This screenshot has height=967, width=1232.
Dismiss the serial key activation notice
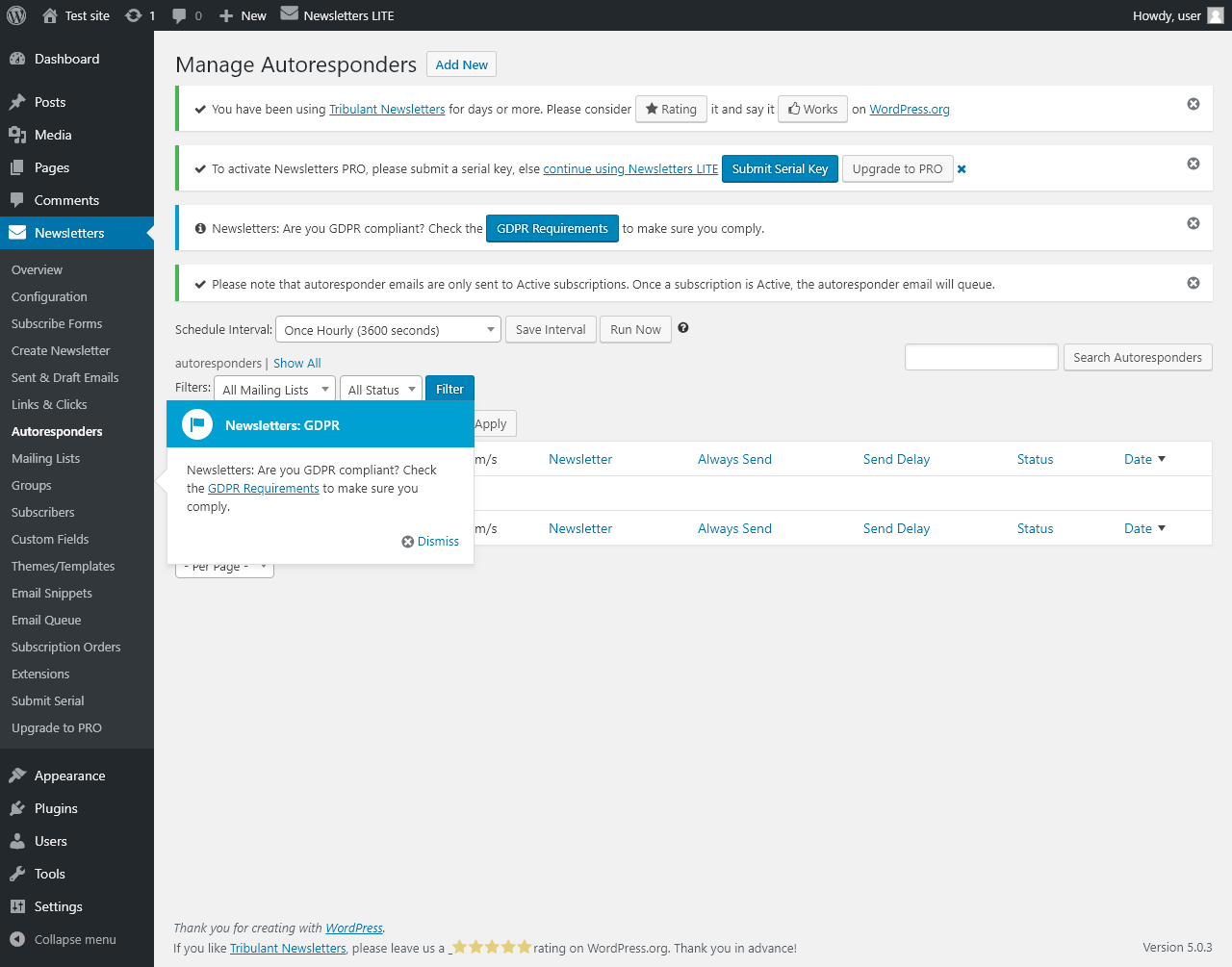(x=1193, y=164)
